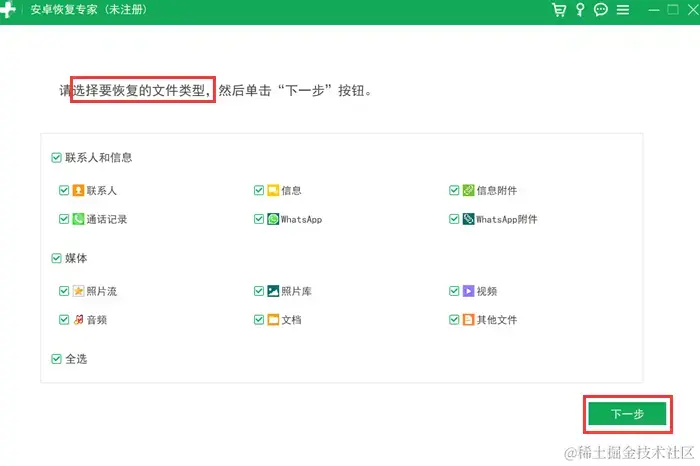This screenshot has height=466, width=700.
Task: Click the 照片流 star icon
Action: (78, 291)
